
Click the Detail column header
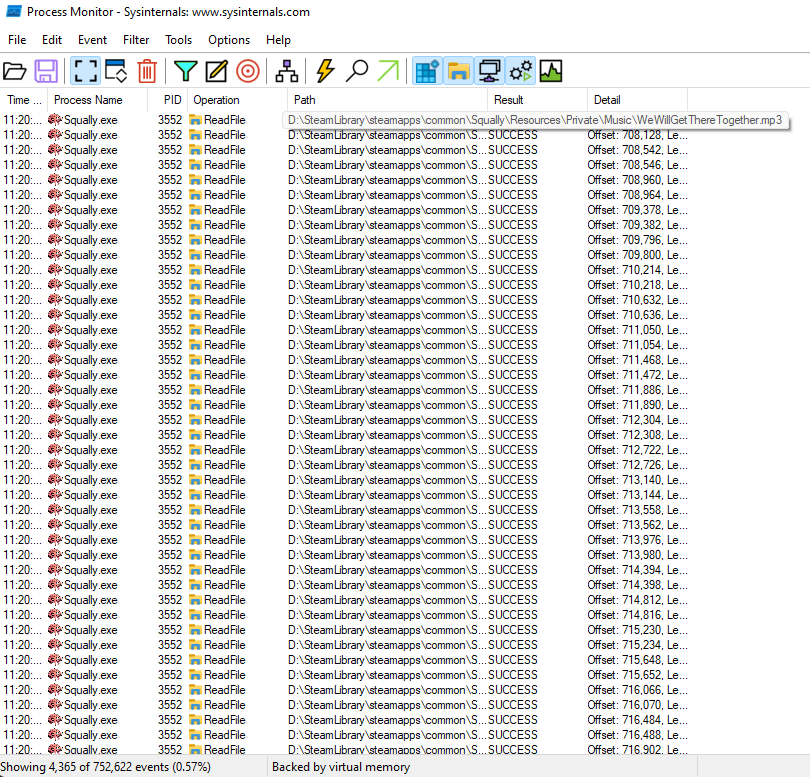pyautogui.click(x=637, y=100)
